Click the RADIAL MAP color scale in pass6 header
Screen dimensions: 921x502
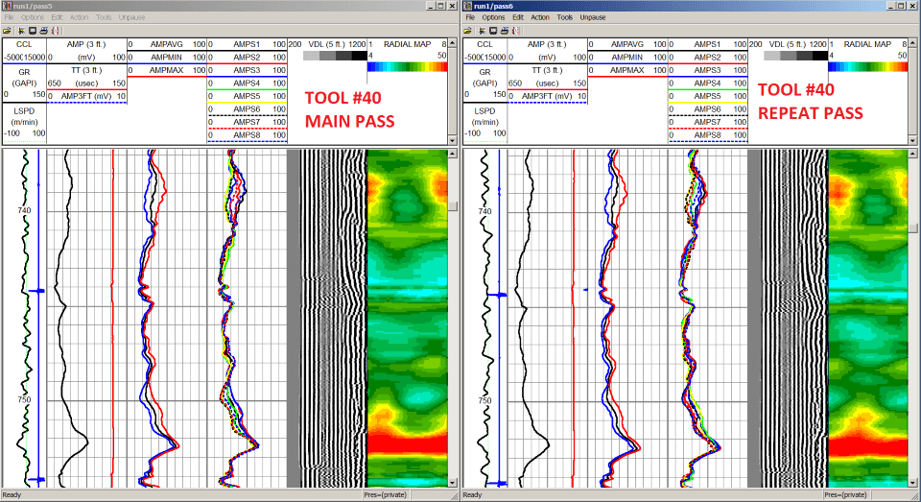point(868,68)
